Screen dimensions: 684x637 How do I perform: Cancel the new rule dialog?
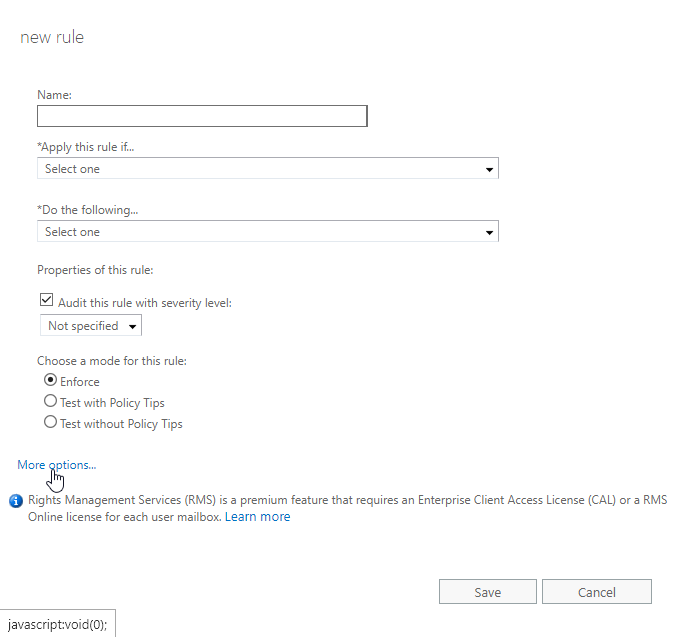click(x=596, y=592)
